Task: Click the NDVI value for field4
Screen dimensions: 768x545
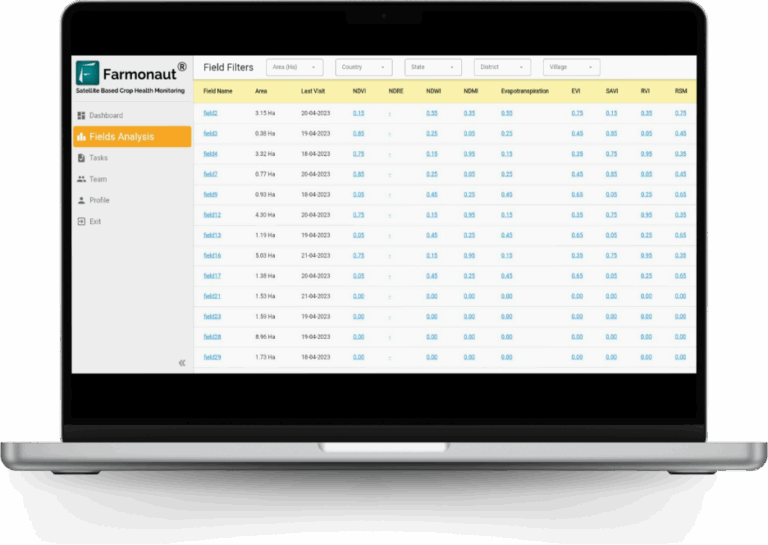Action: [x=358, y=154]
